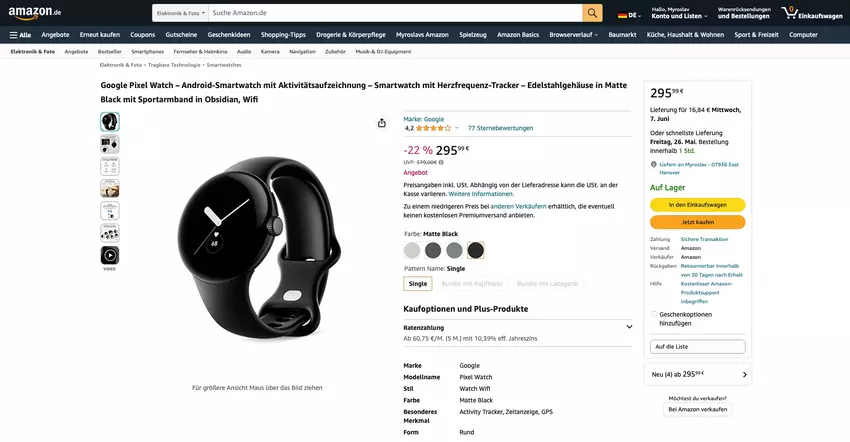
Task: Check the Geschenkoptionen hinzufügen checkbox
Action: point(654,314)
